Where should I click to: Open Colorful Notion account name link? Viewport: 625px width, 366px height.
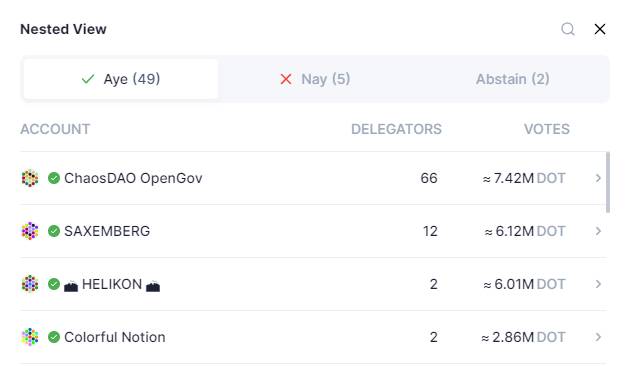pyautogui.click(x=115, y=337)
